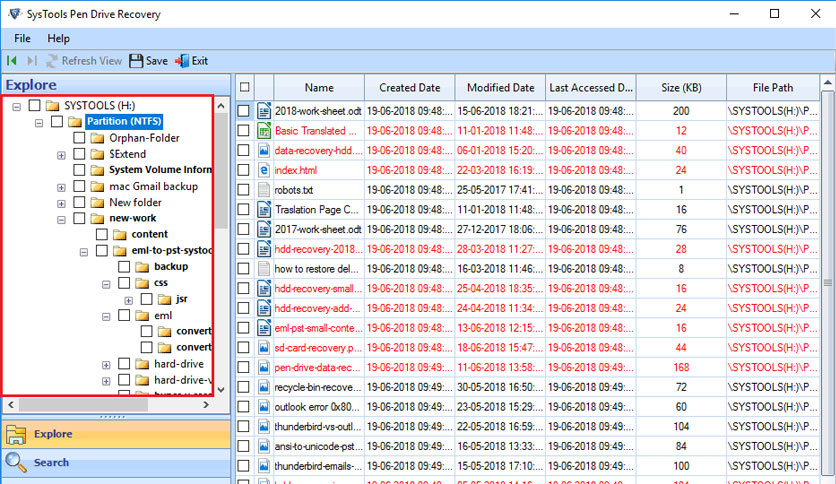Click the Search panel button label
The image size is (836, 484).
51,462
